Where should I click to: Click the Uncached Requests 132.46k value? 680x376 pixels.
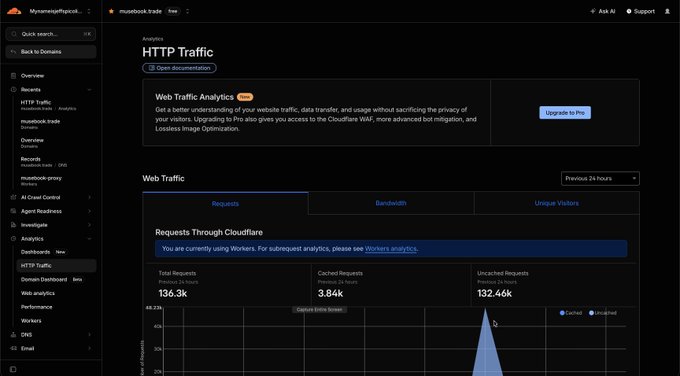[494, 293]
